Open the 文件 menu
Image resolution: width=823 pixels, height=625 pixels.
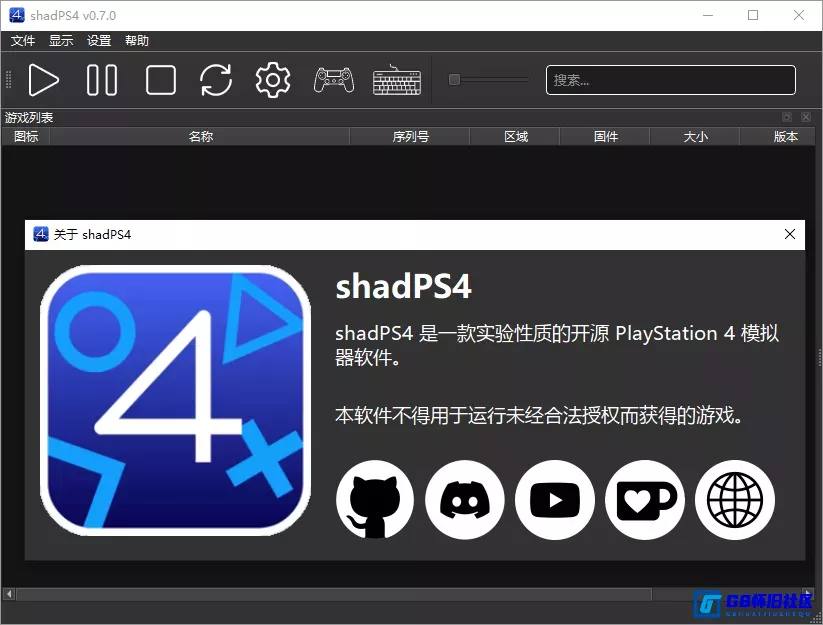click(22, 40)
